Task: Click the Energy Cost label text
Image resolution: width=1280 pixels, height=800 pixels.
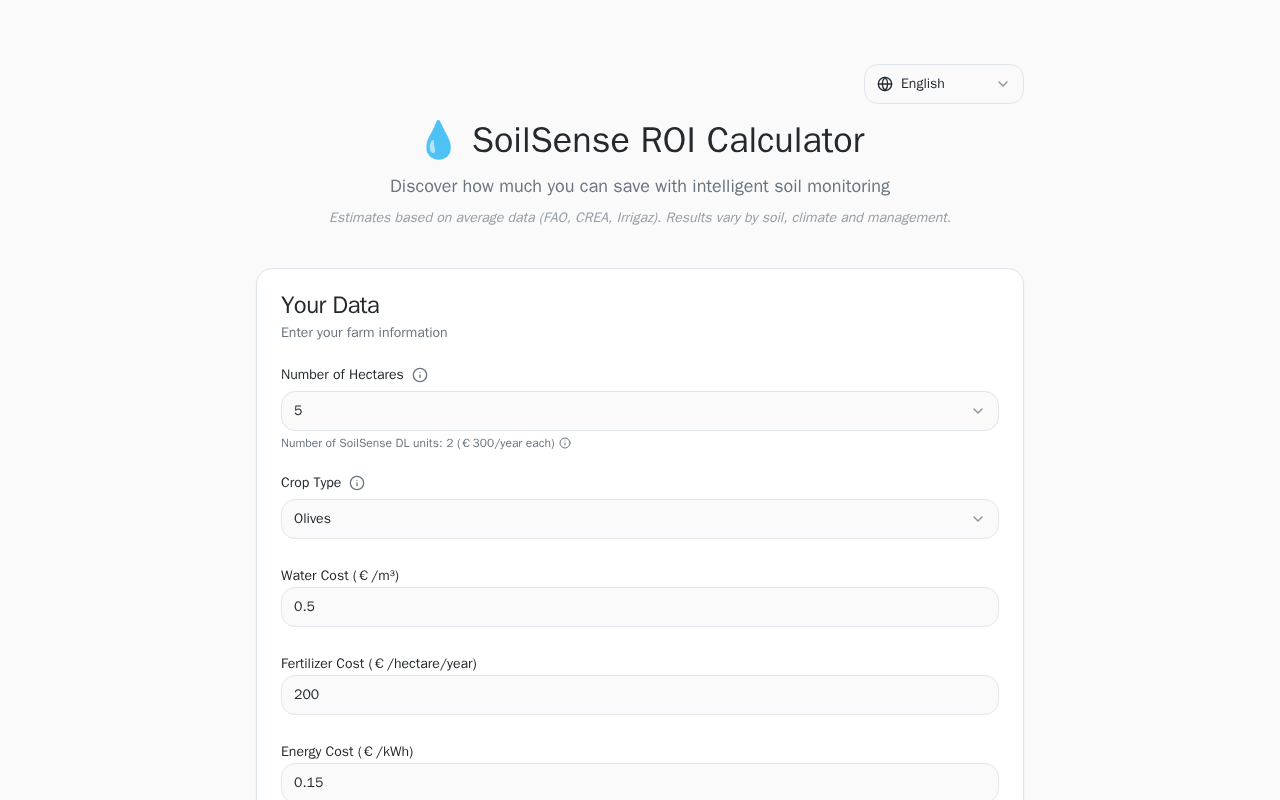Action: [x=346, y=752]
